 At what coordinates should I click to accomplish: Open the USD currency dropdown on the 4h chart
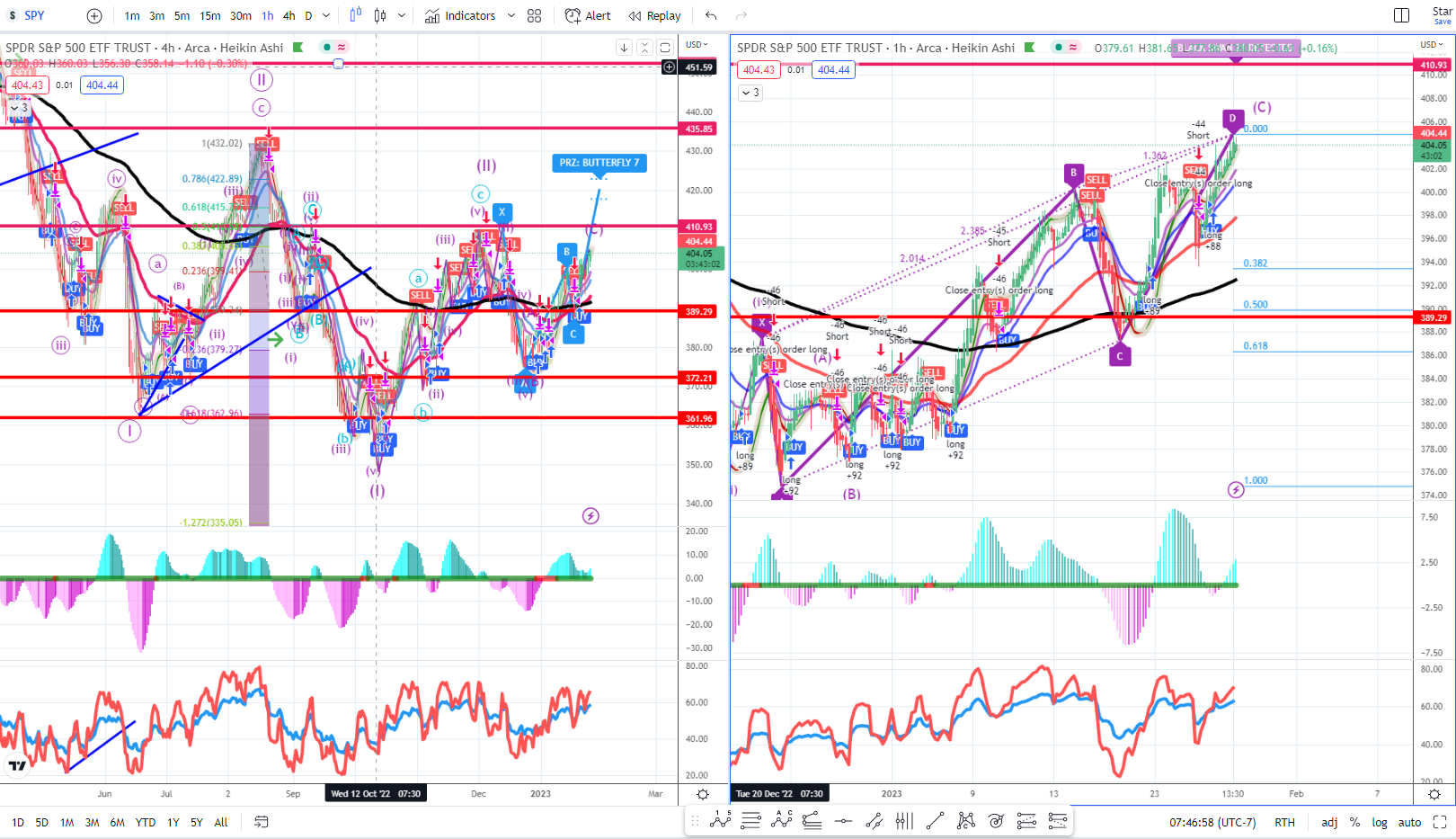[697, 44]
